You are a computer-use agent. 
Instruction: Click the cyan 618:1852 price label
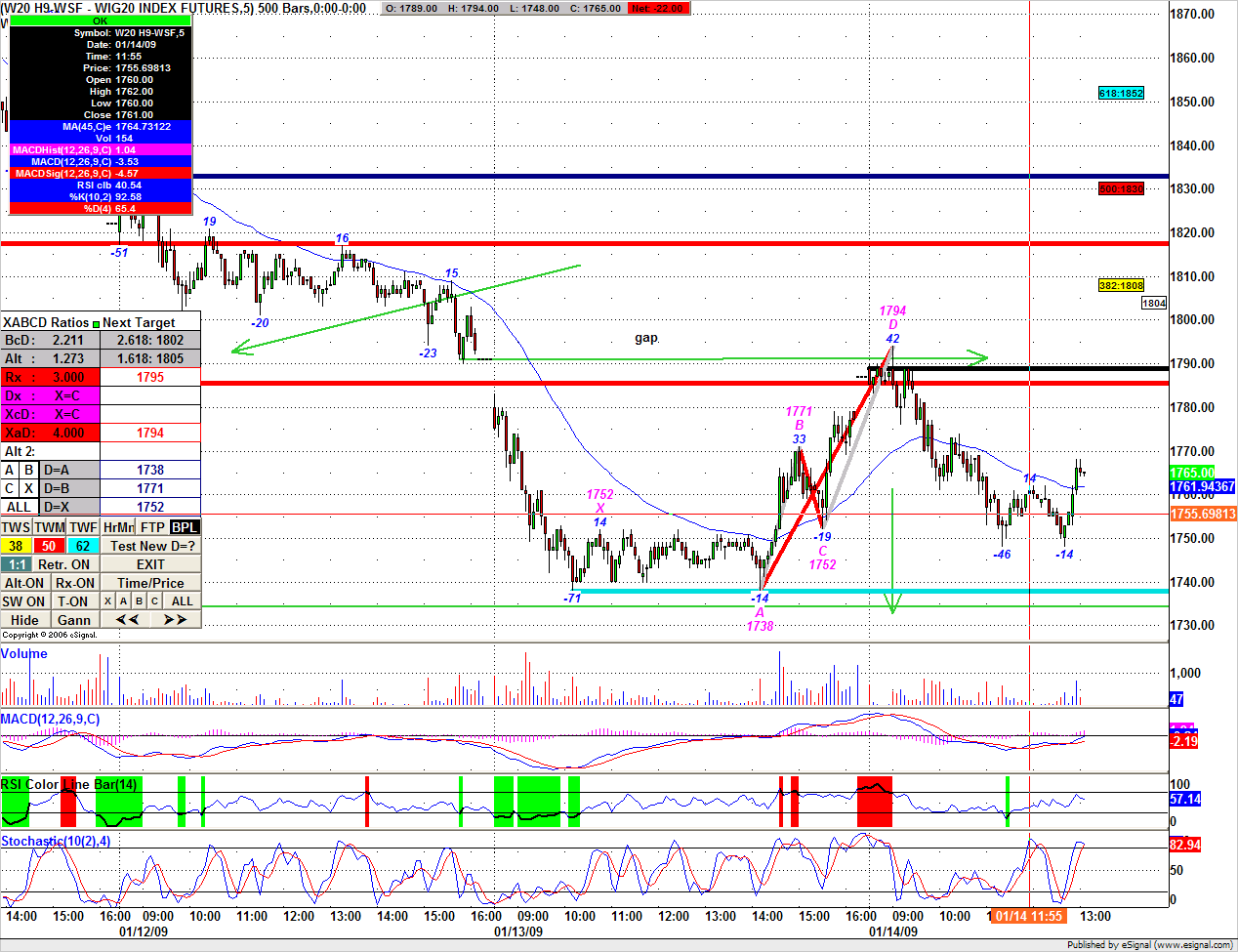1121,94
